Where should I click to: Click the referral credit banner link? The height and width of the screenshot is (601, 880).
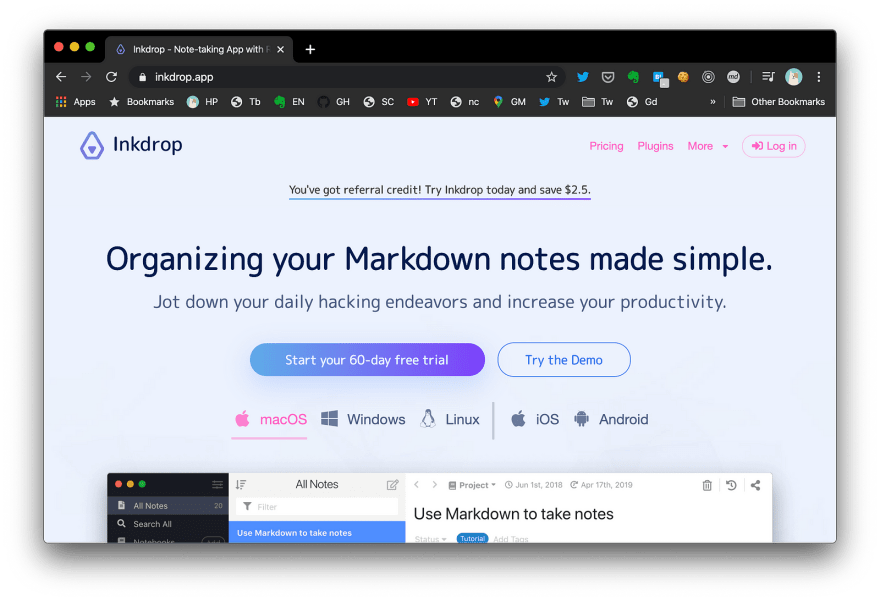coord(439,190)
